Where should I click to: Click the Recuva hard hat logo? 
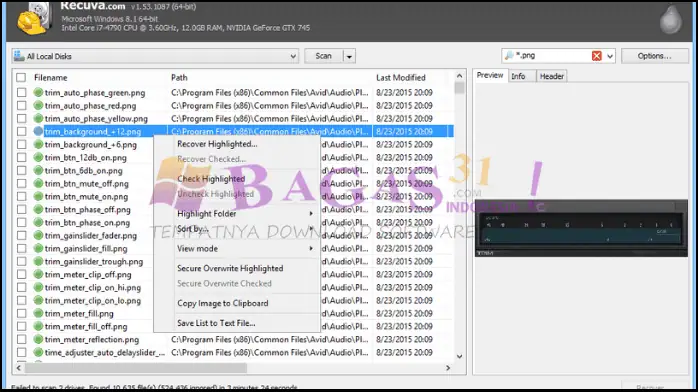click(34, 19)
